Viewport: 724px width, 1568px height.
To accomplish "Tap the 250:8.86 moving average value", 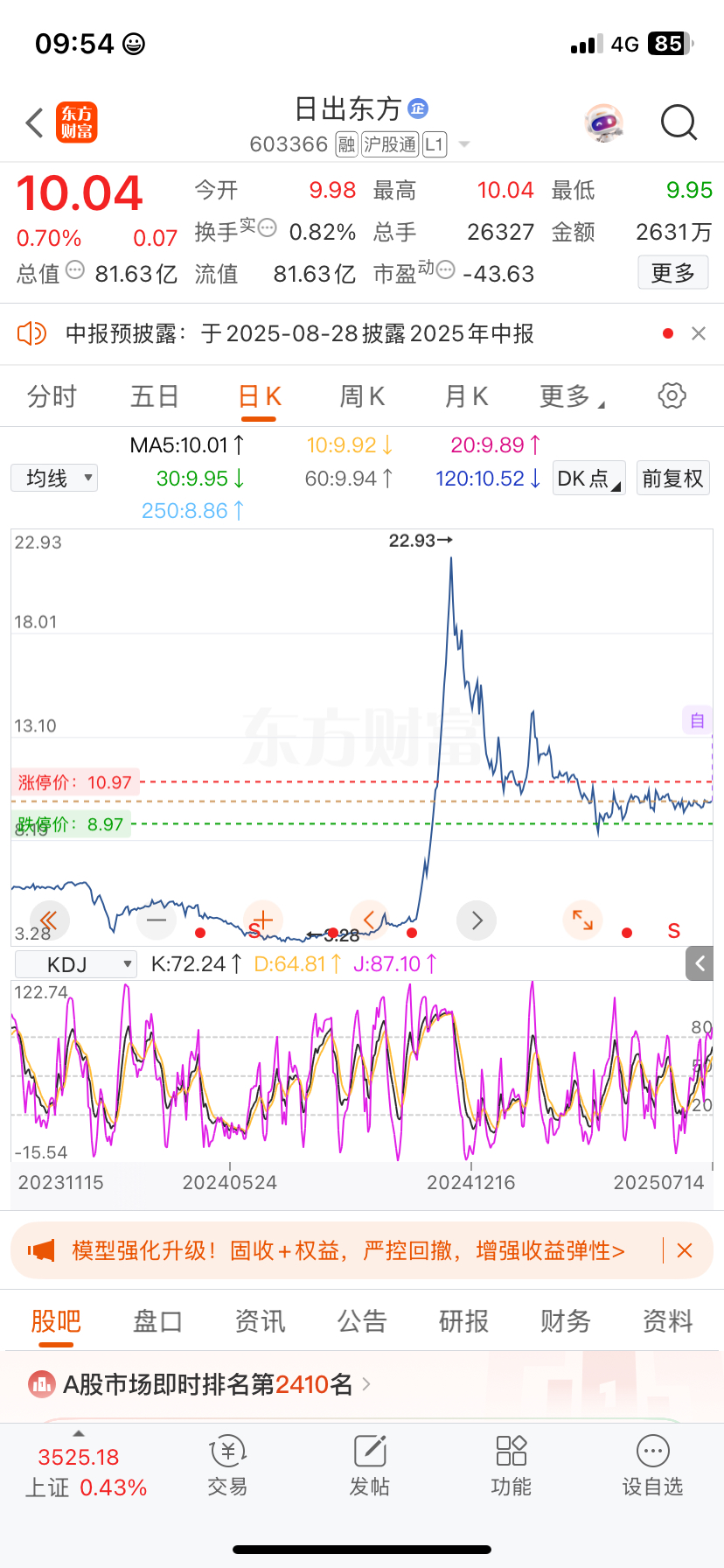I will [192, 511].
